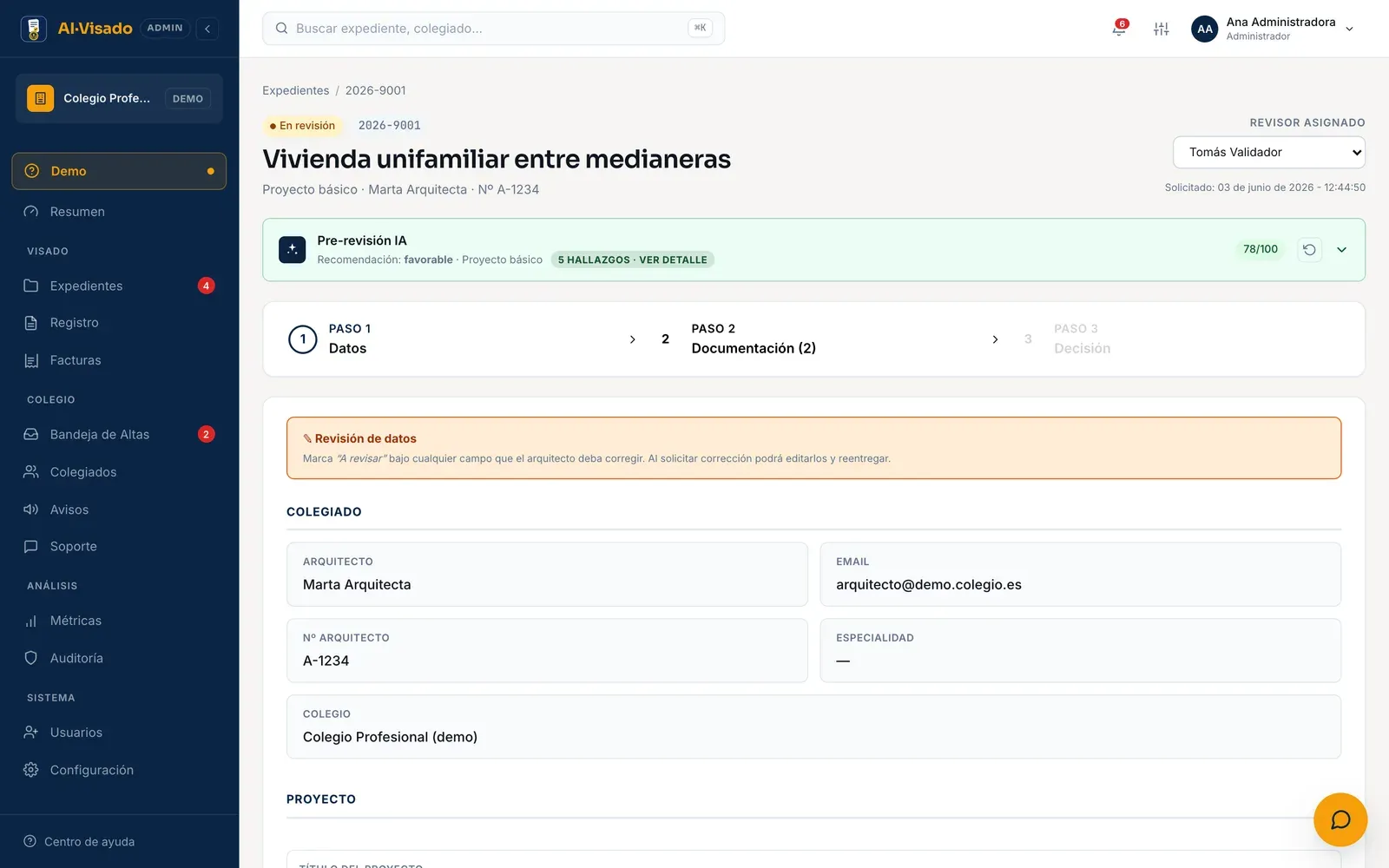Select Paso 3 Decisión step
Screen dimensions: 1389x868
point(1067,339)
